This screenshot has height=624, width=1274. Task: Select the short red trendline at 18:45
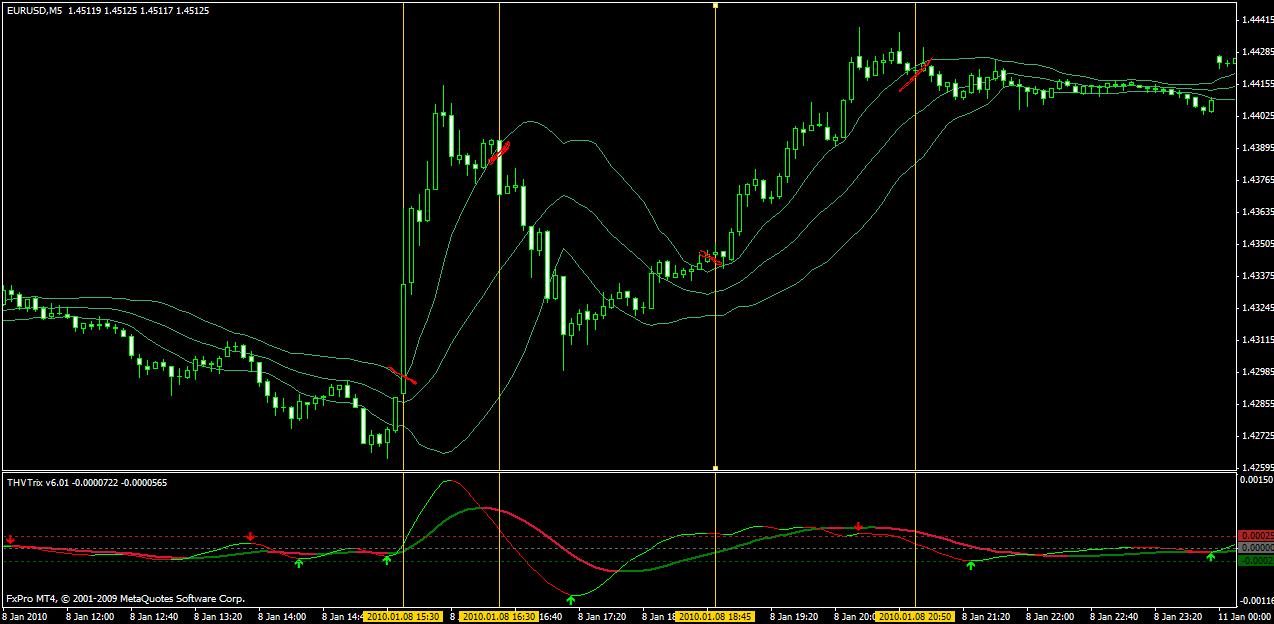[x=710, y=258]
